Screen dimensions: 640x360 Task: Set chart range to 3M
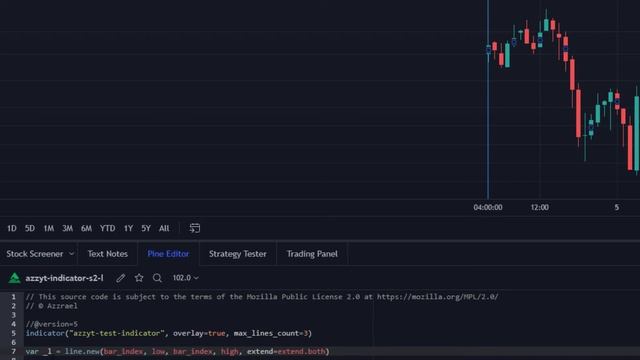pos(67,228)
